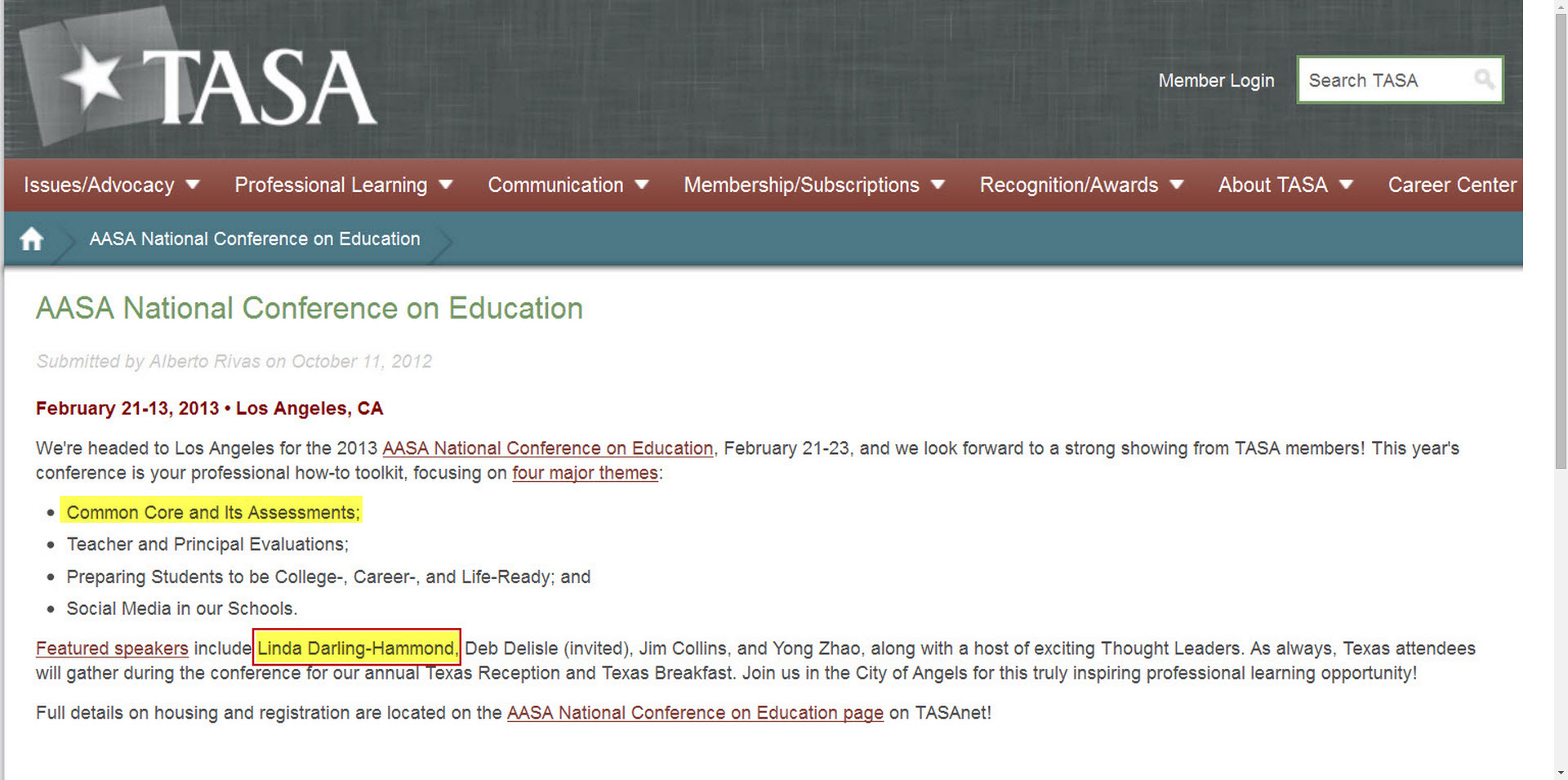The image size is (1568, 780).
Task: Open AASA National Conference on Education page link
Action: [695, 713]
